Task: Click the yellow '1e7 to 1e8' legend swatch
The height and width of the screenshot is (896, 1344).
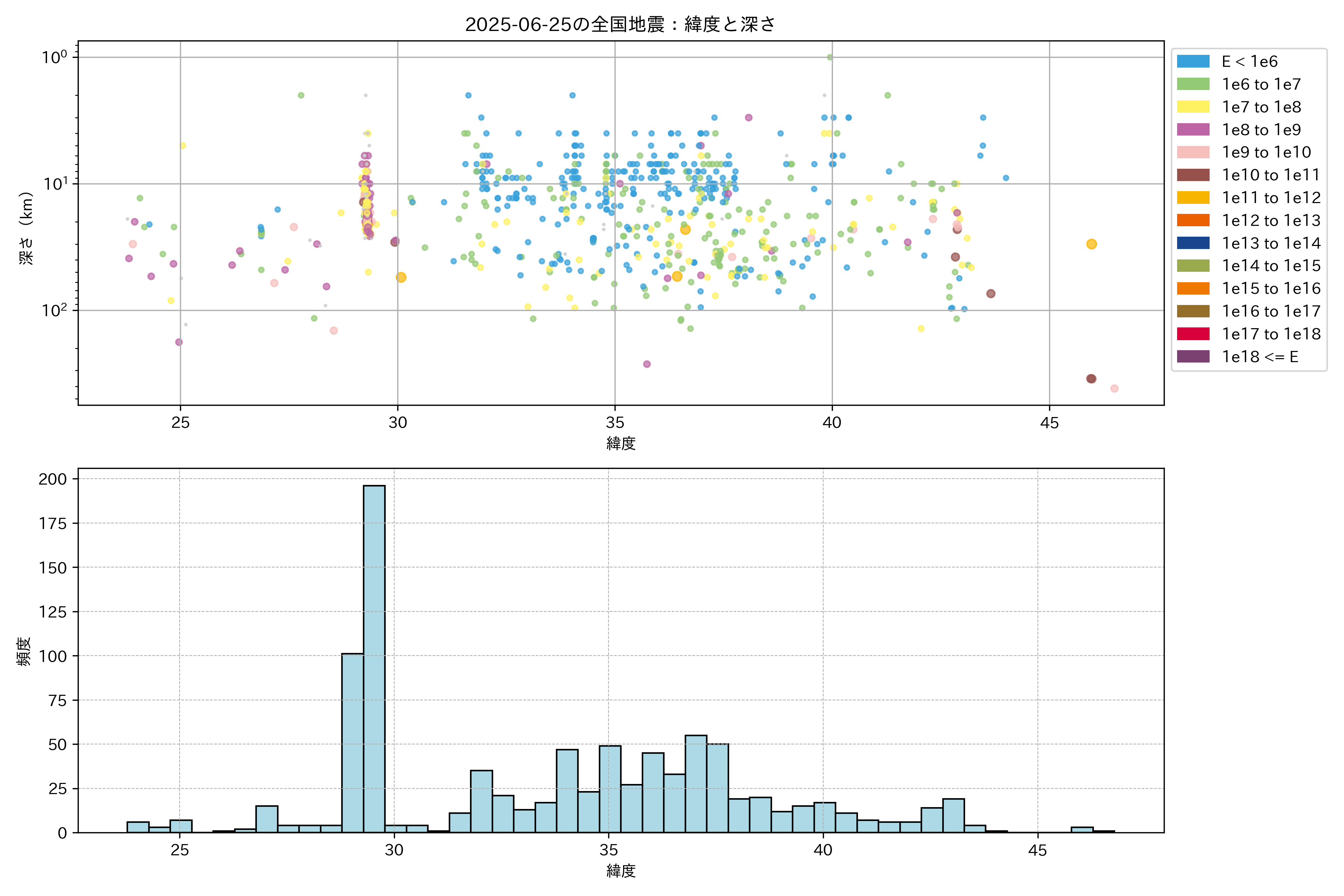Action: tap(1192, 107)
